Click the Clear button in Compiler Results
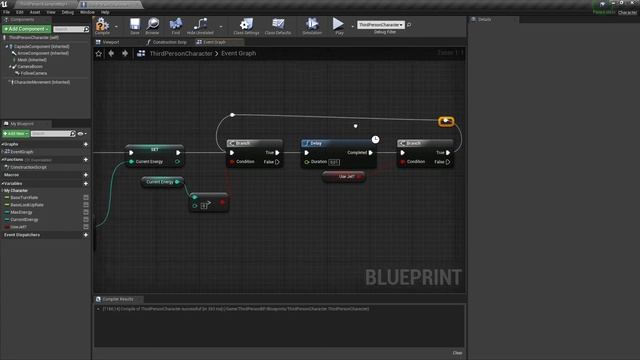Image resolution: width=640 pixels, height=360 pixels. (457, 353)
